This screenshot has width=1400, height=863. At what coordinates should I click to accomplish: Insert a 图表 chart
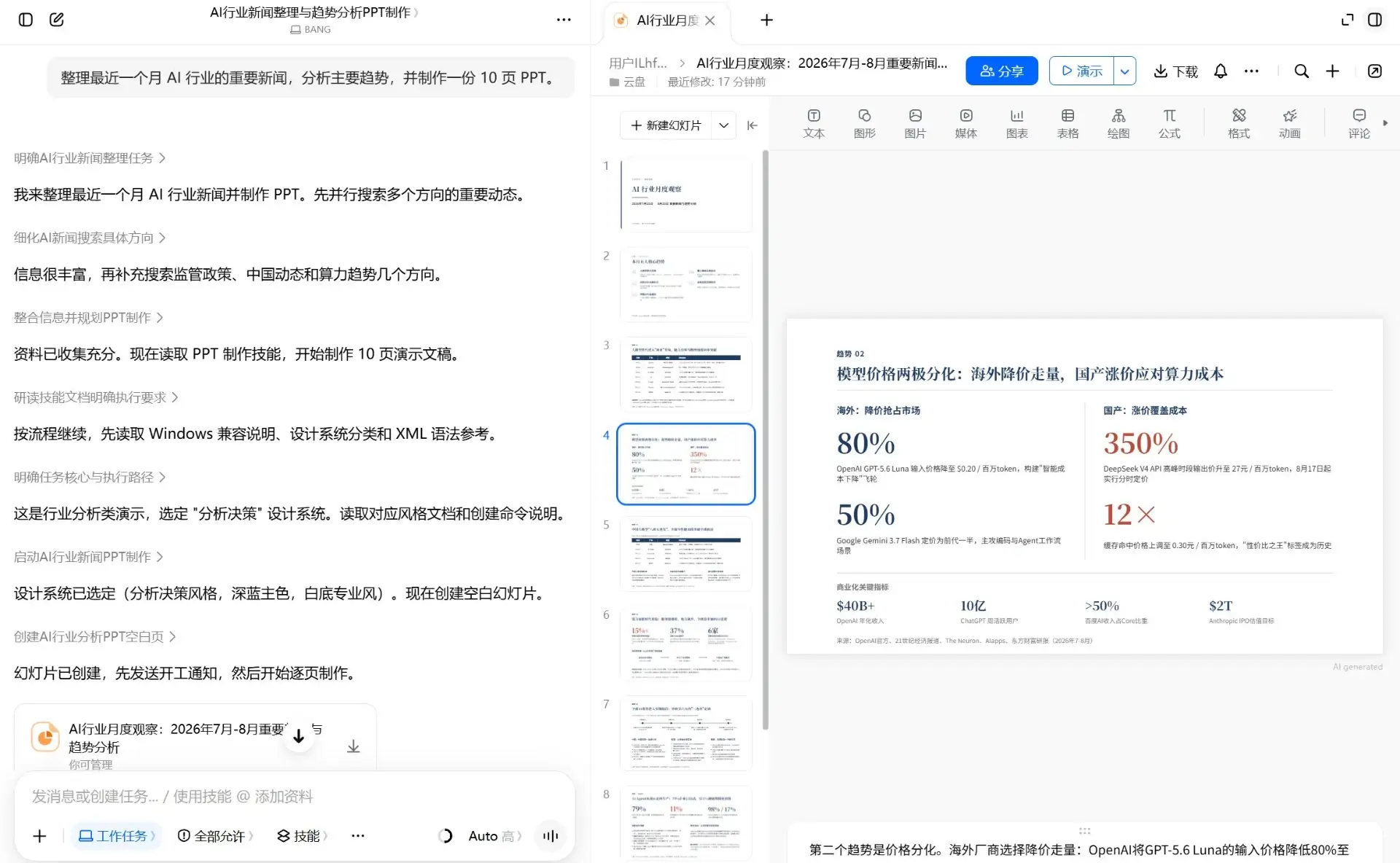[1017, 124]
